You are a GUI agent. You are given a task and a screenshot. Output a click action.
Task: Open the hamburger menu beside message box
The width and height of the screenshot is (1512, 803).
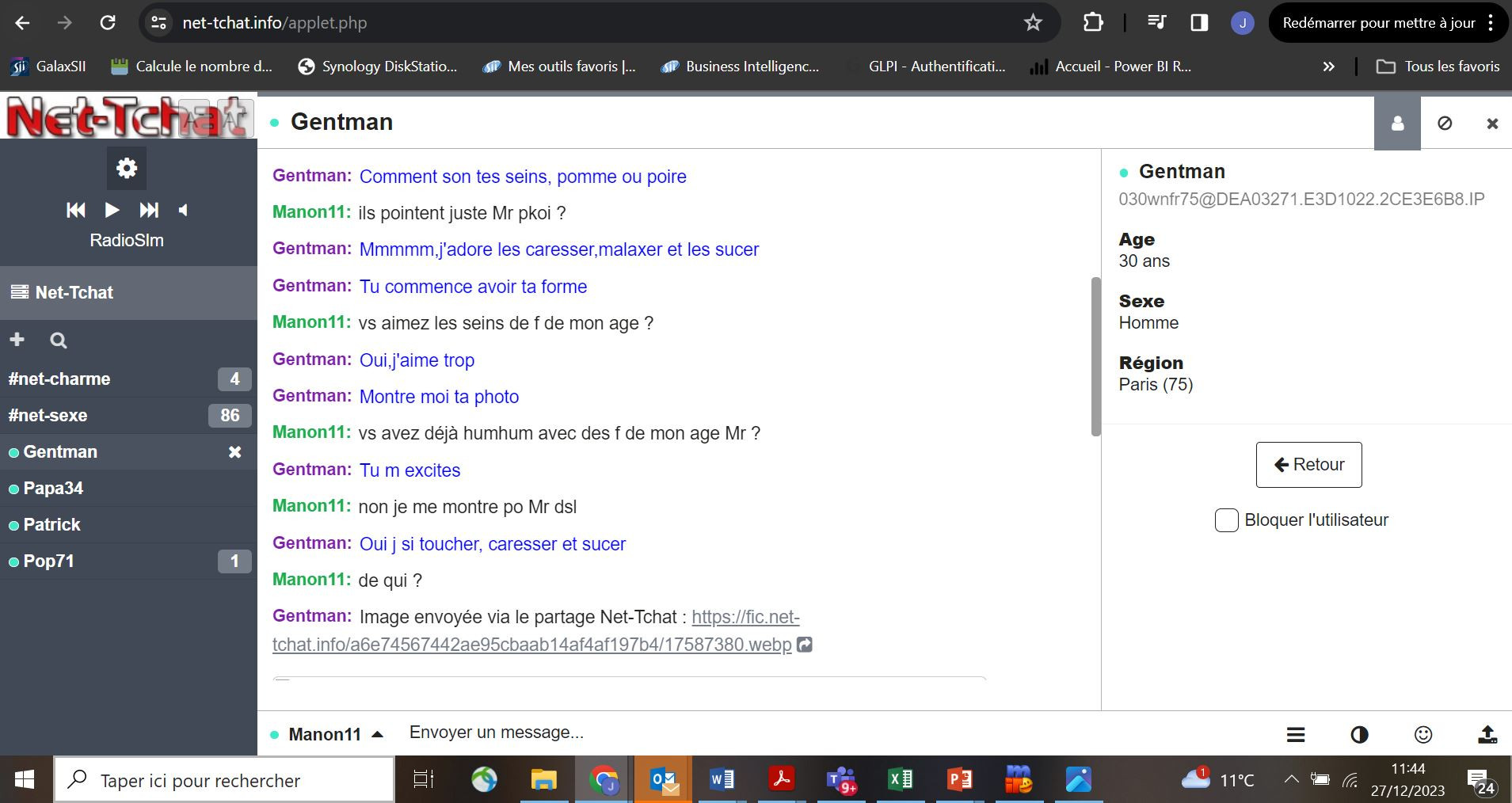point(1296,734)
